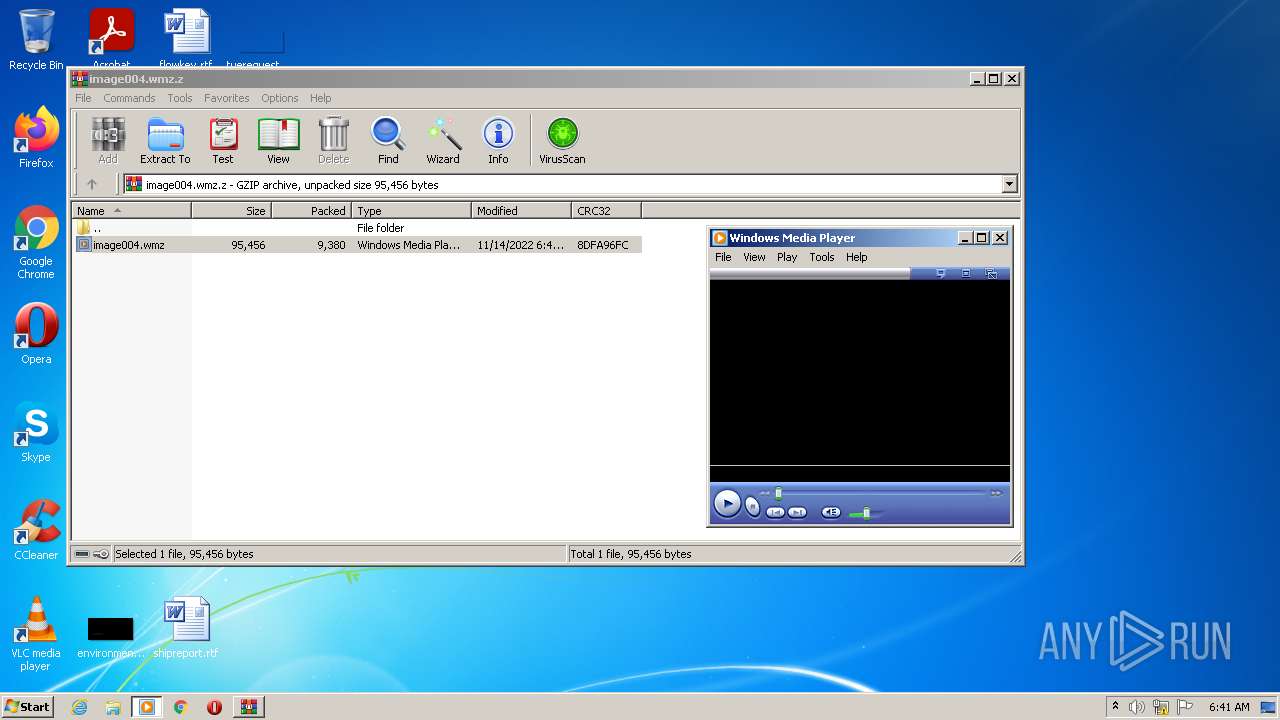Select the image004.wmz file row
This screenshot has width=1280, height=720.
pos(358,245)
